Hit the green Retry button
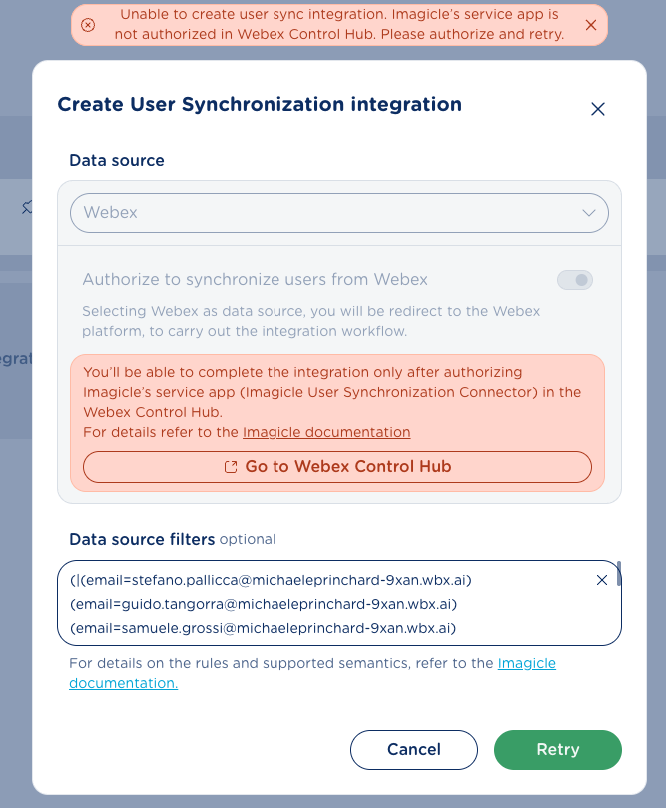This screenshot has height=808, width=666. (x=557, y=749)
